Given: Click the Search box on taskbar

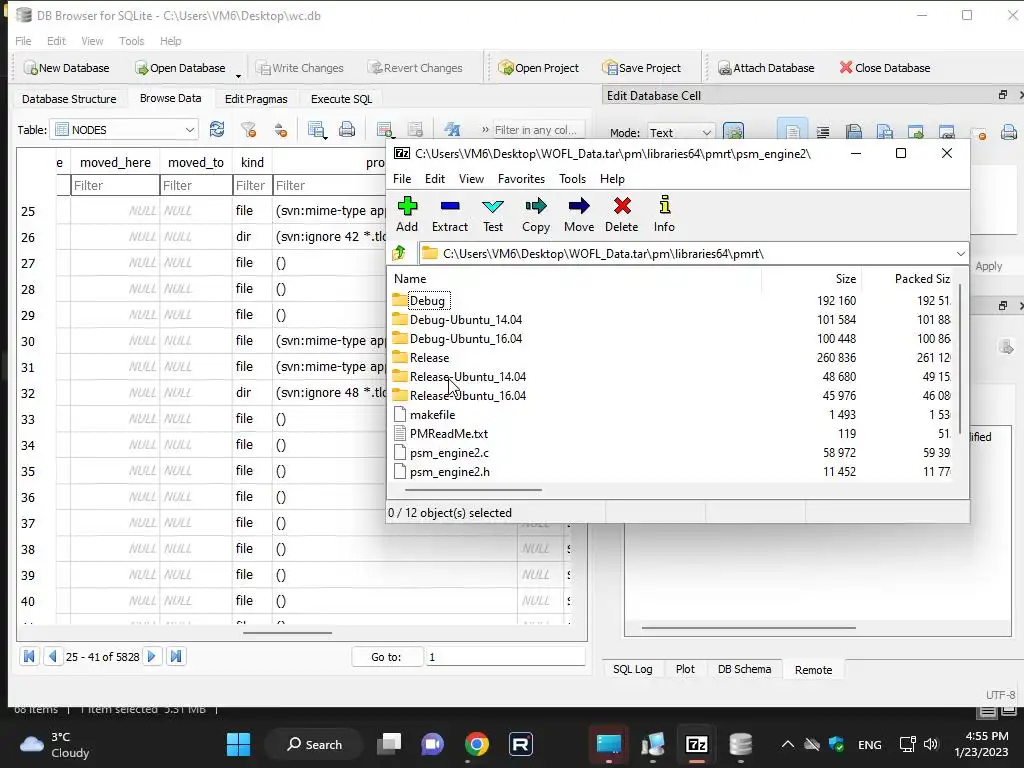Looking at the screenshot, I should (x=314, y=744).
